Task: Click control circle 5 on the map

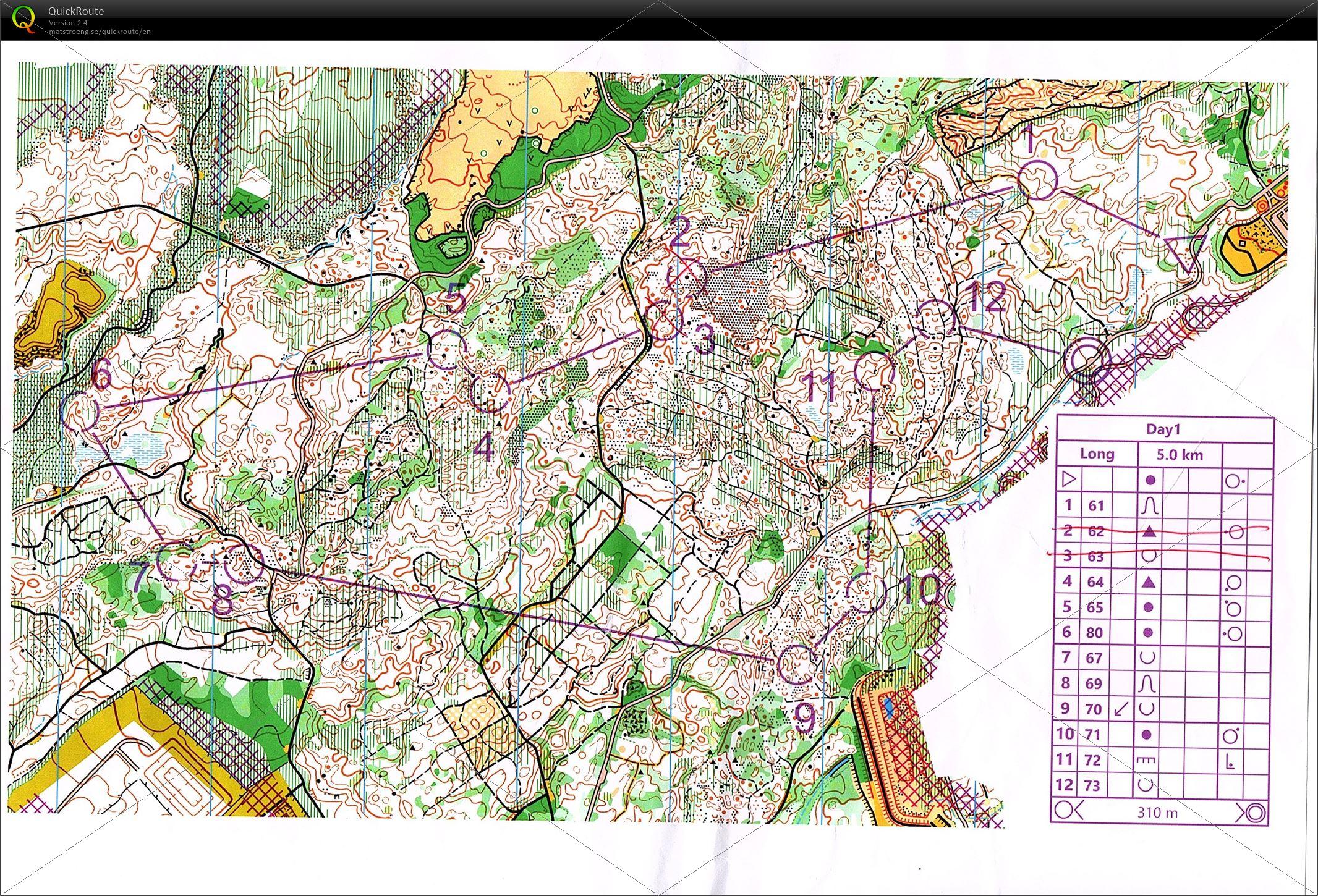Action: (446, 349)
